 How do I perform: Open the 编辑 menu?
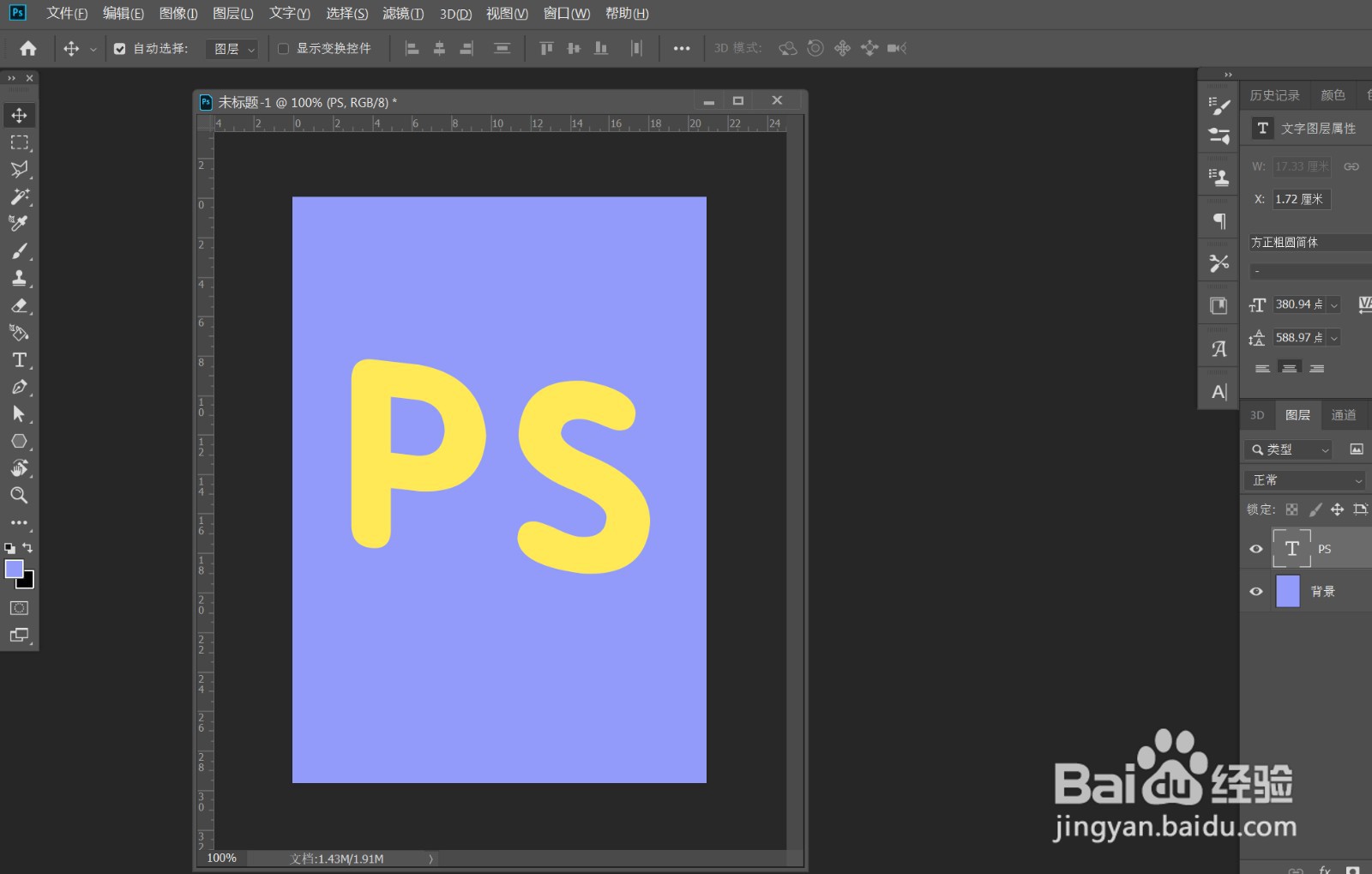123,14
